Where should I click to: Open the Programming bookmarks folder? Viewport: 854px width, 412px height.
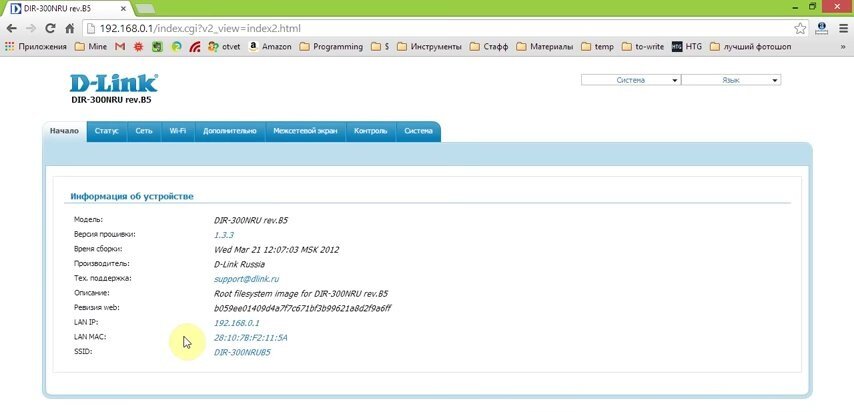click(331, 47)
